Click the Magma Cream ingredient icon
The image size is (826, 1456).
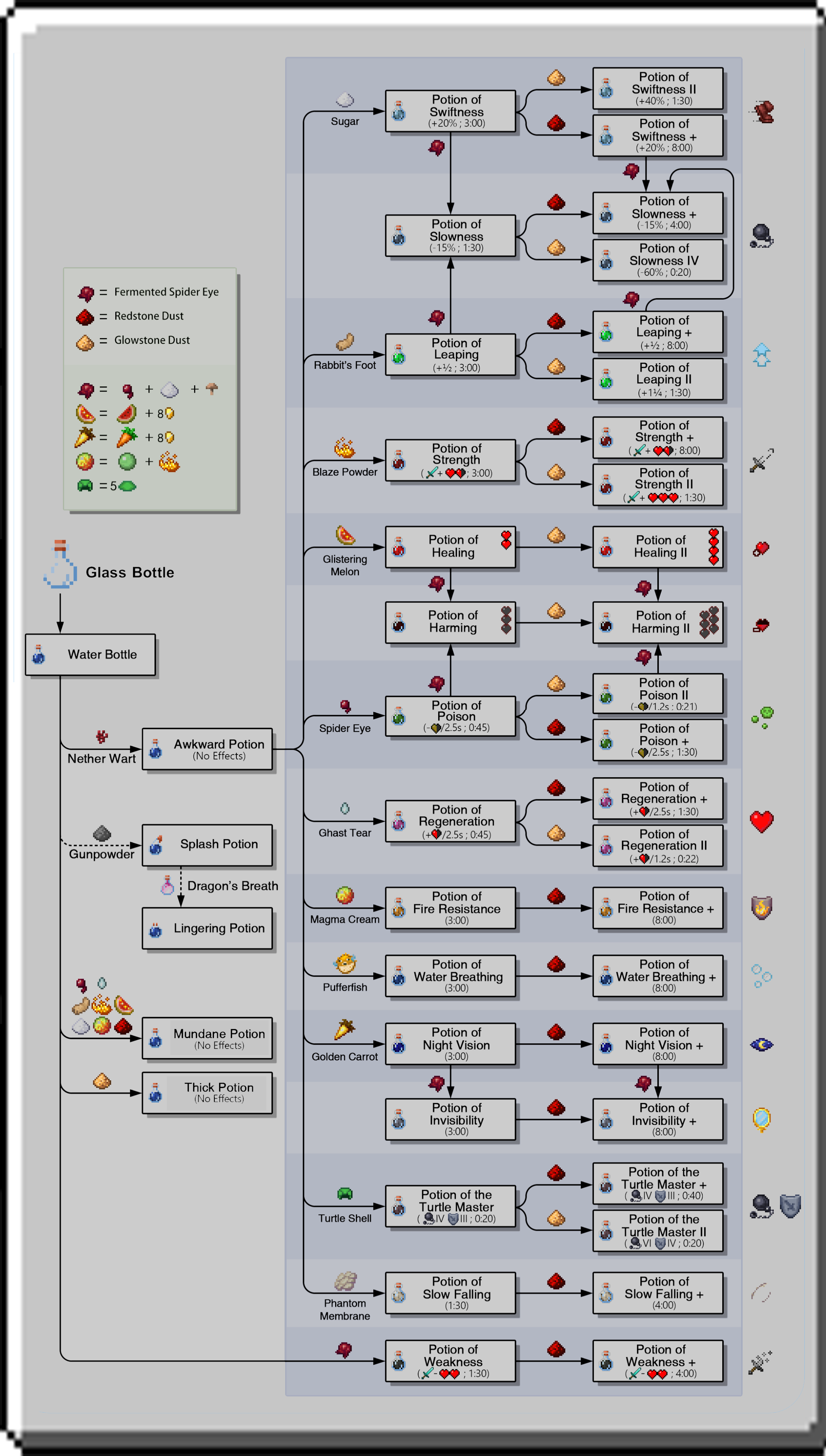pyautogui.click(x=345, y=895)
